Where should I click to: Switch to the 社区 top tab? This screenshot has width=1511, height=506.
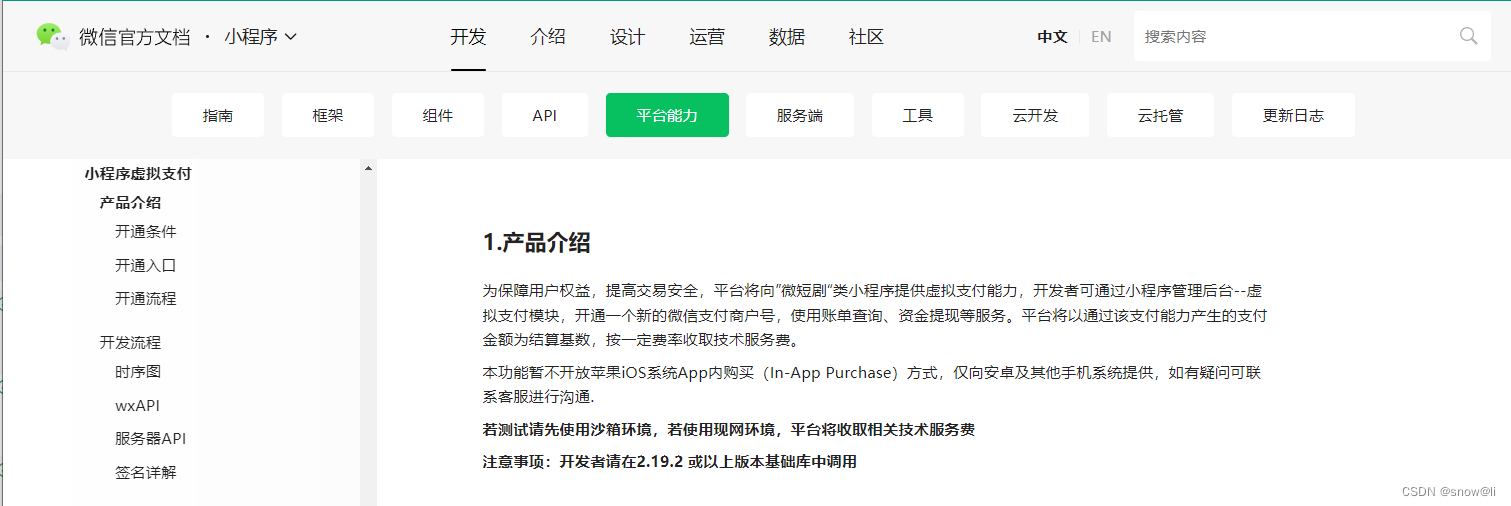tap(866, 37)
